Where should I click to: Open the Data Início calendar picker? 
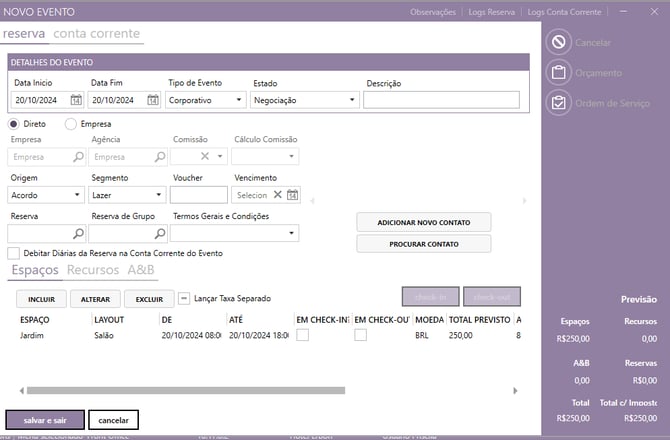[x=76, y=100]
